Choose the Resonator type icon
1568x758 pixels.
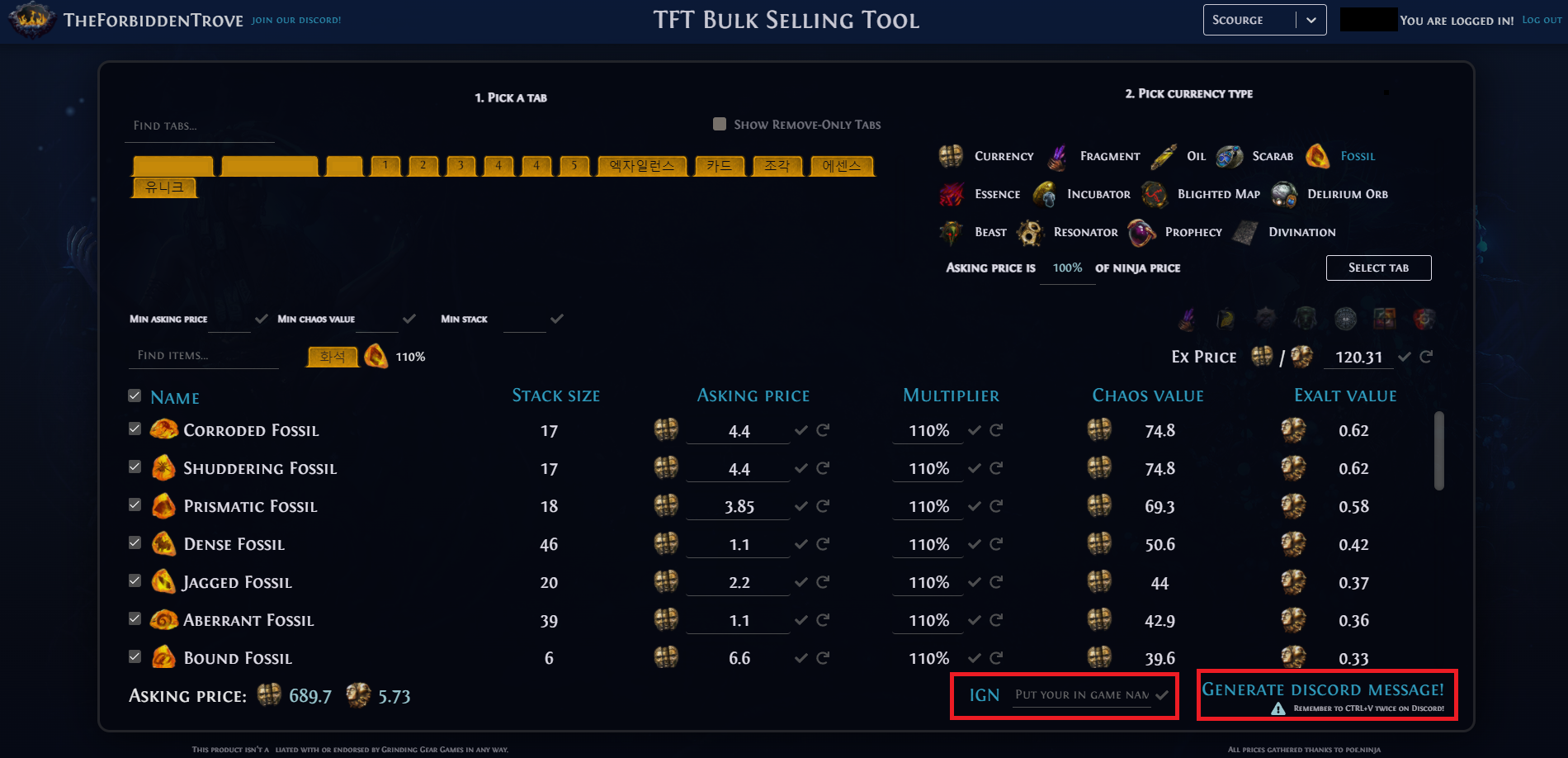[1030, 232]
